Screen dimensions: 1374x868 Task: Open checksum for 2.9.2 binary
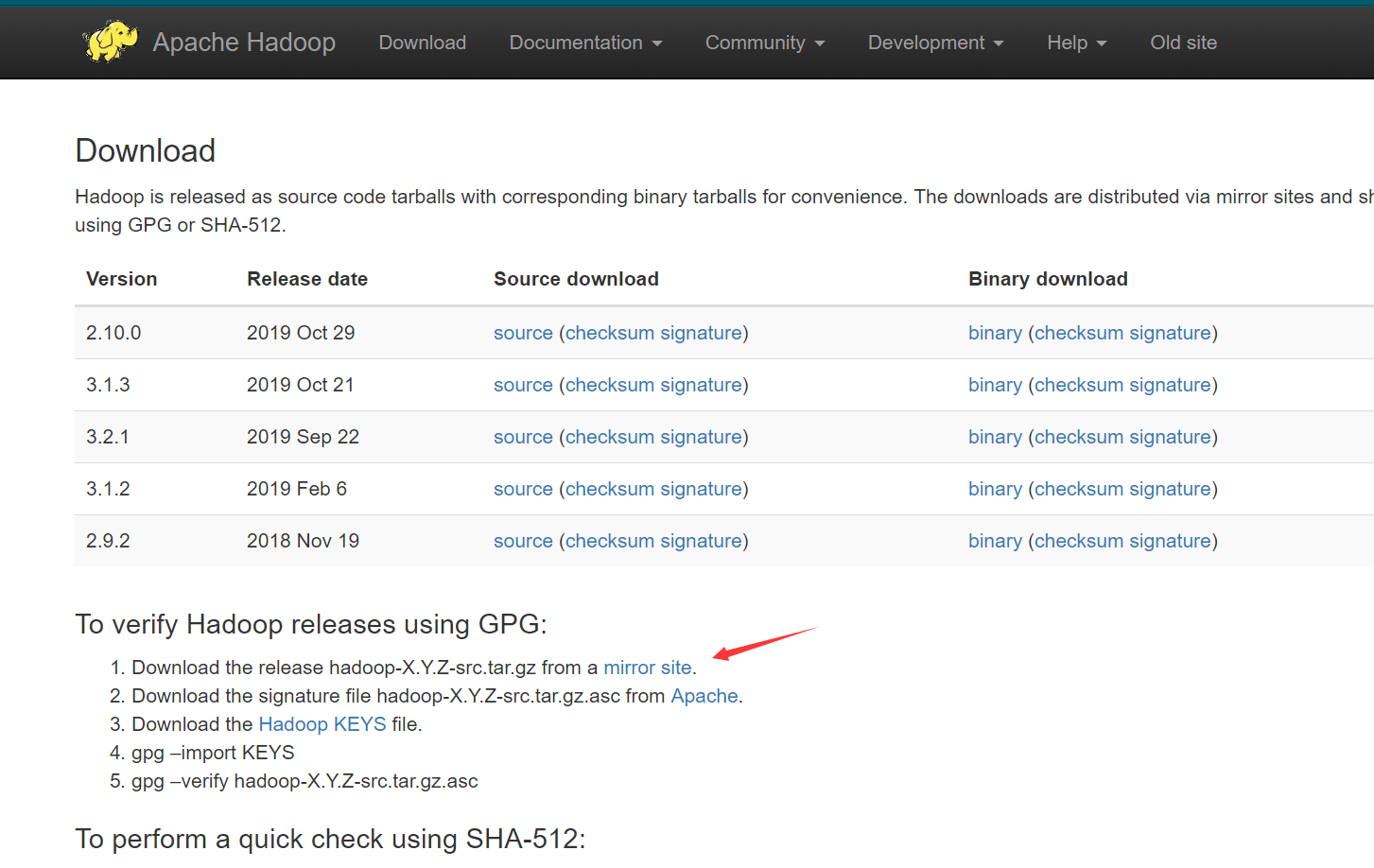1079,541
